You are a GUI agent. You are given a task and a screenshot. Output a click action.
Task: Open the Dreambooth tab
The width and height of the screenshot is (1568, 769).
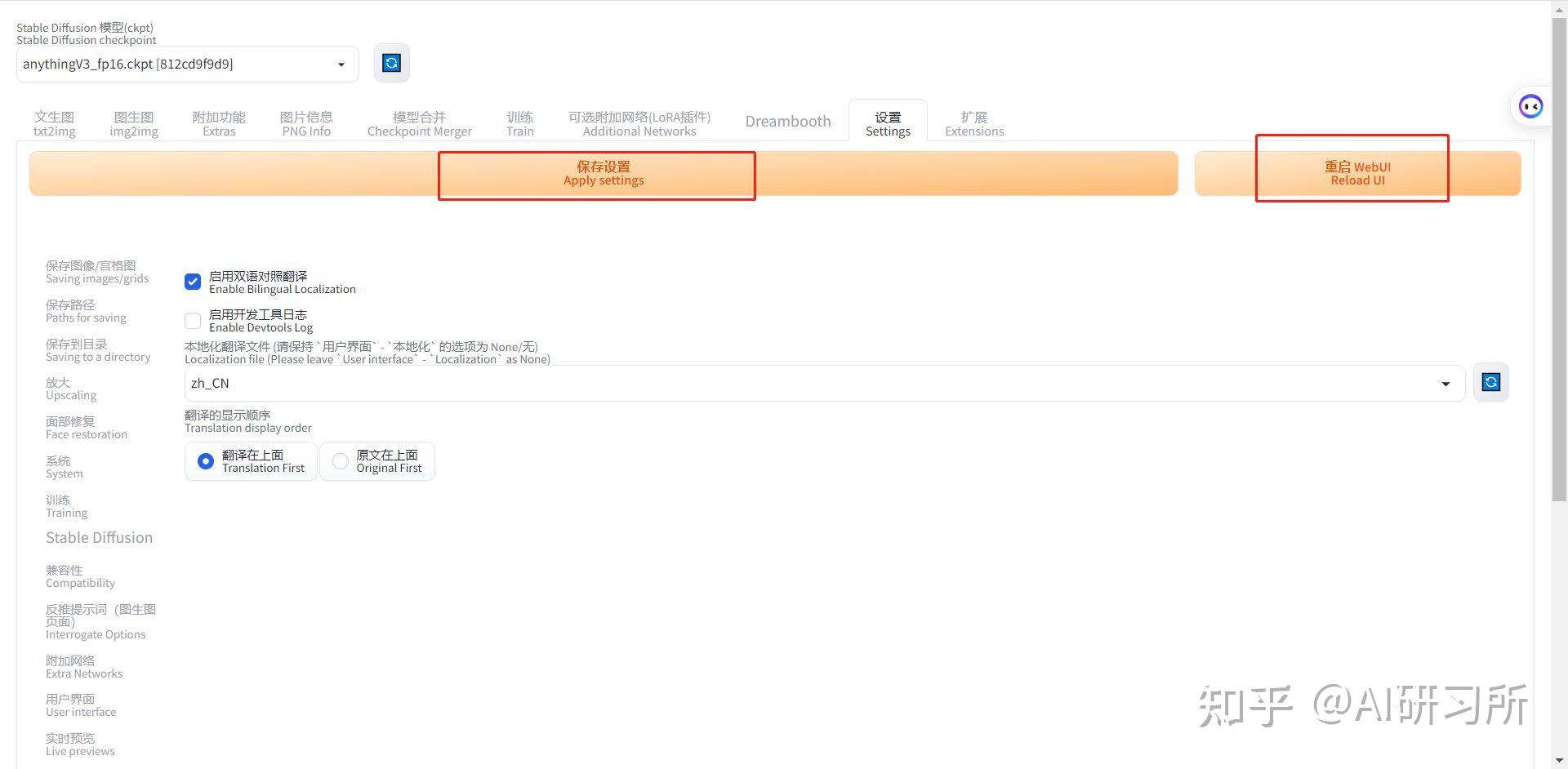[787, 121]
